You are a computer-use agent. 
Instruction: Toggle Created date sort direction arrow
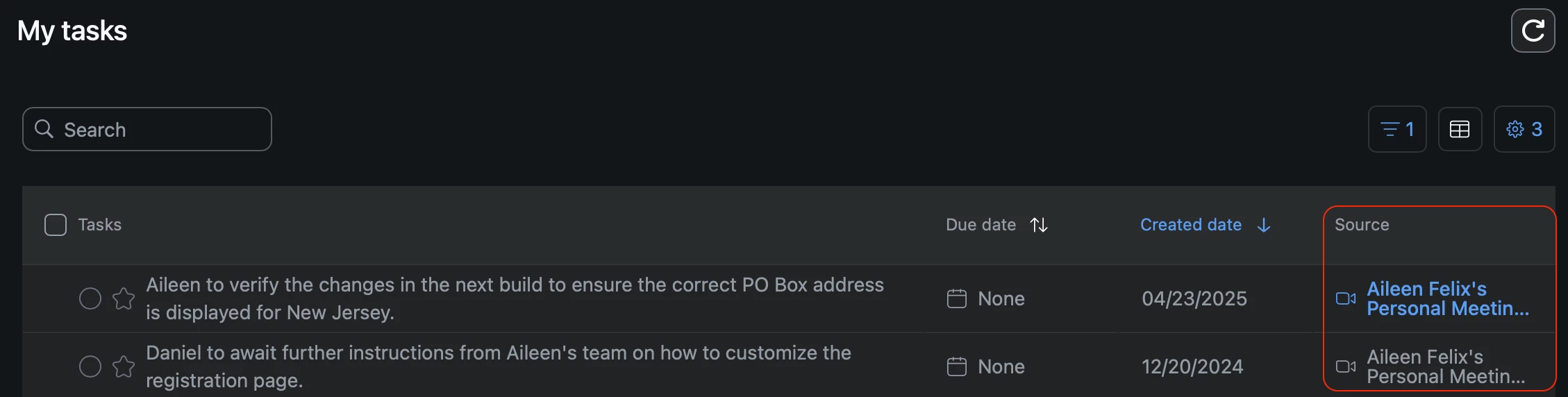tap(1264, 225)
